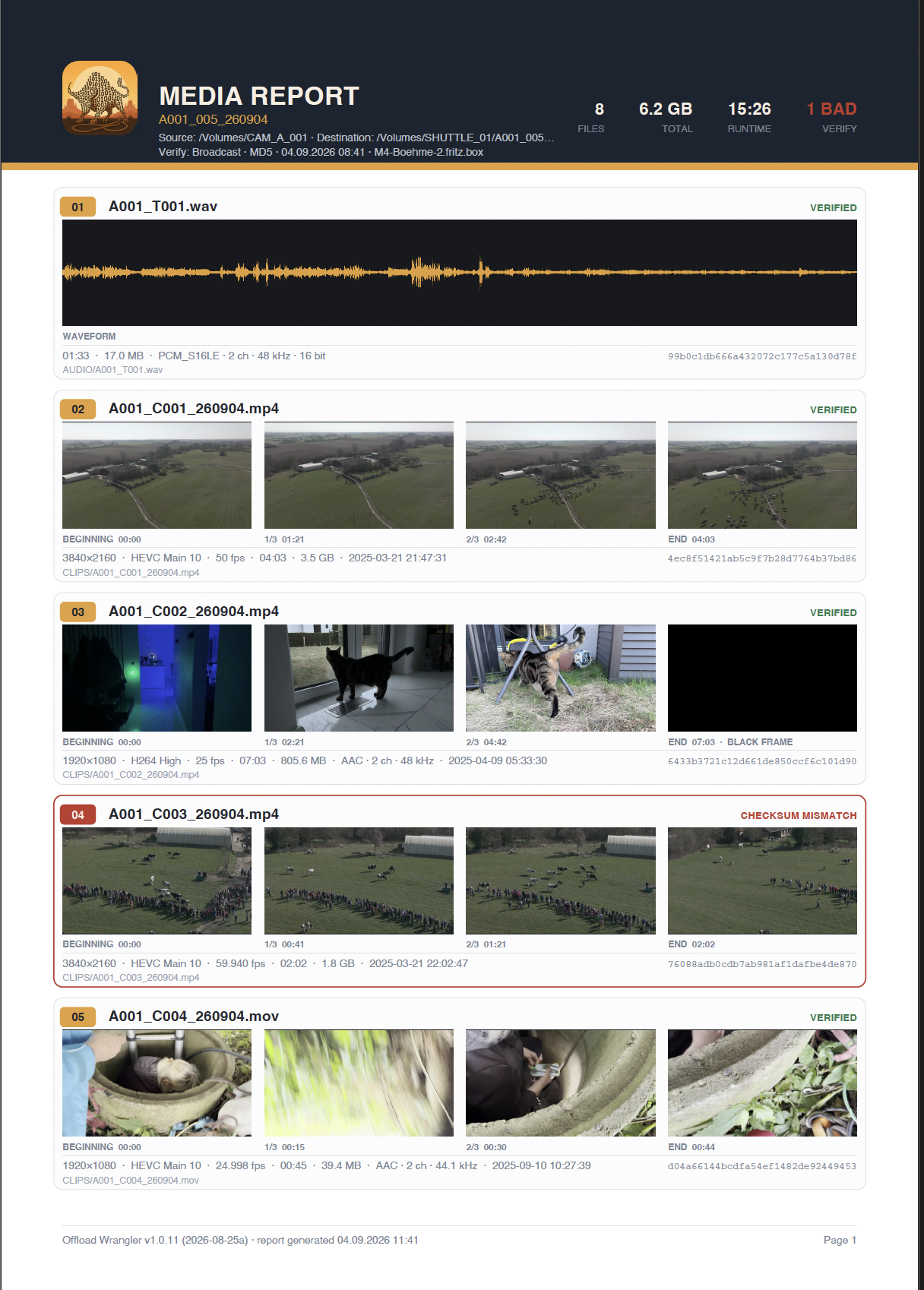Click the 8 FILES statistic
Image resolution: width=924 pixels, height=1290 pixels.
coord(591,118)
